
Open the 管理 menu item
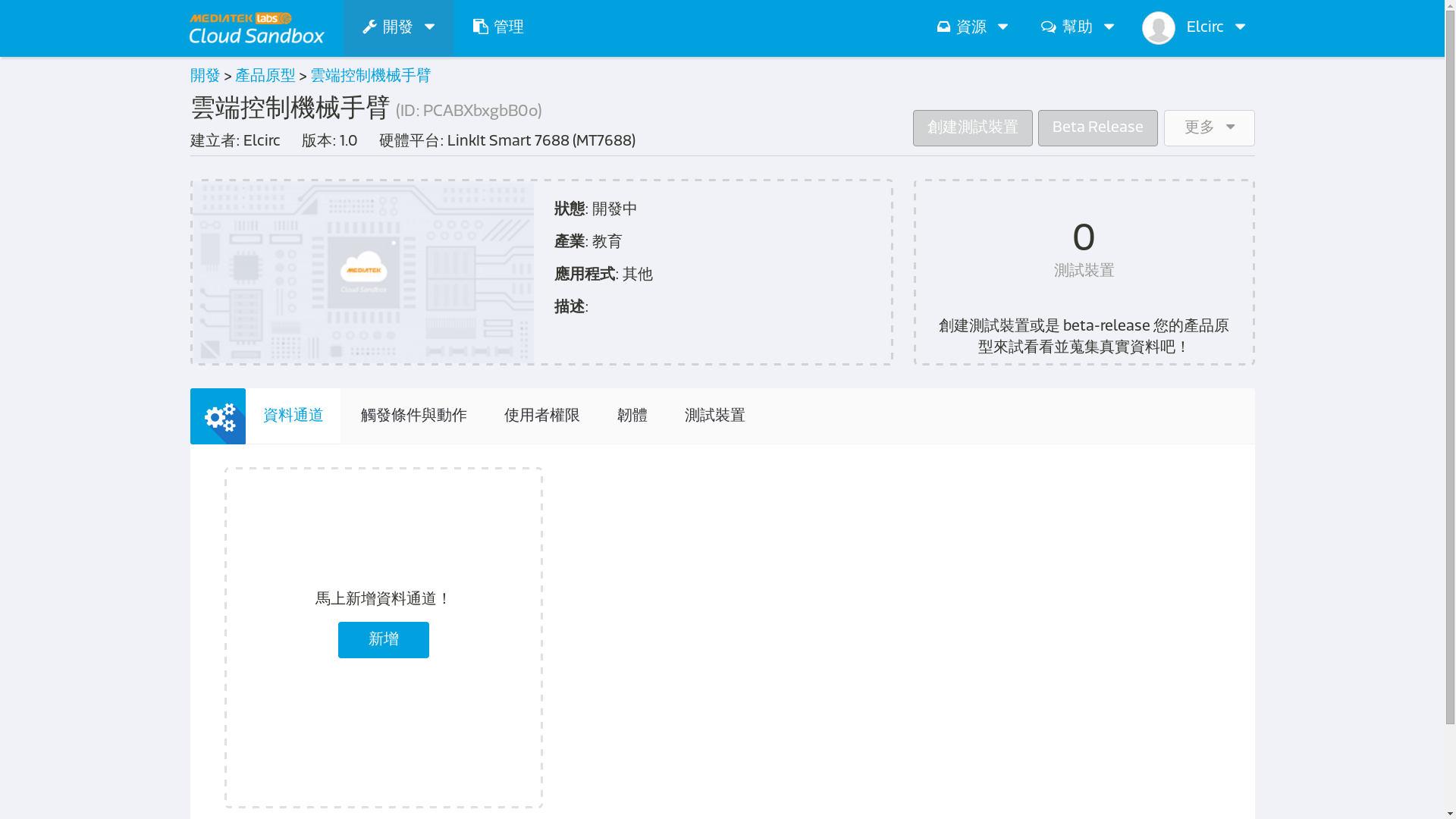498,28
